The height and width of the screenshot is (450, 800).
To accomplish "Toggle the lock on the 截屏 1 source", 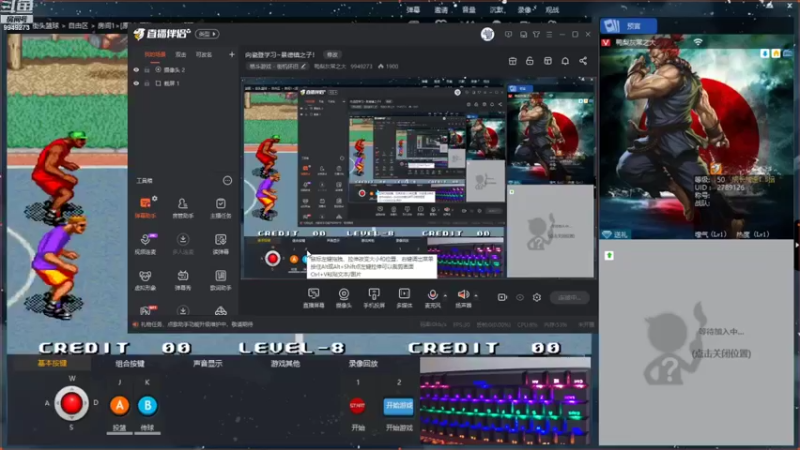I will click(147, 83).
